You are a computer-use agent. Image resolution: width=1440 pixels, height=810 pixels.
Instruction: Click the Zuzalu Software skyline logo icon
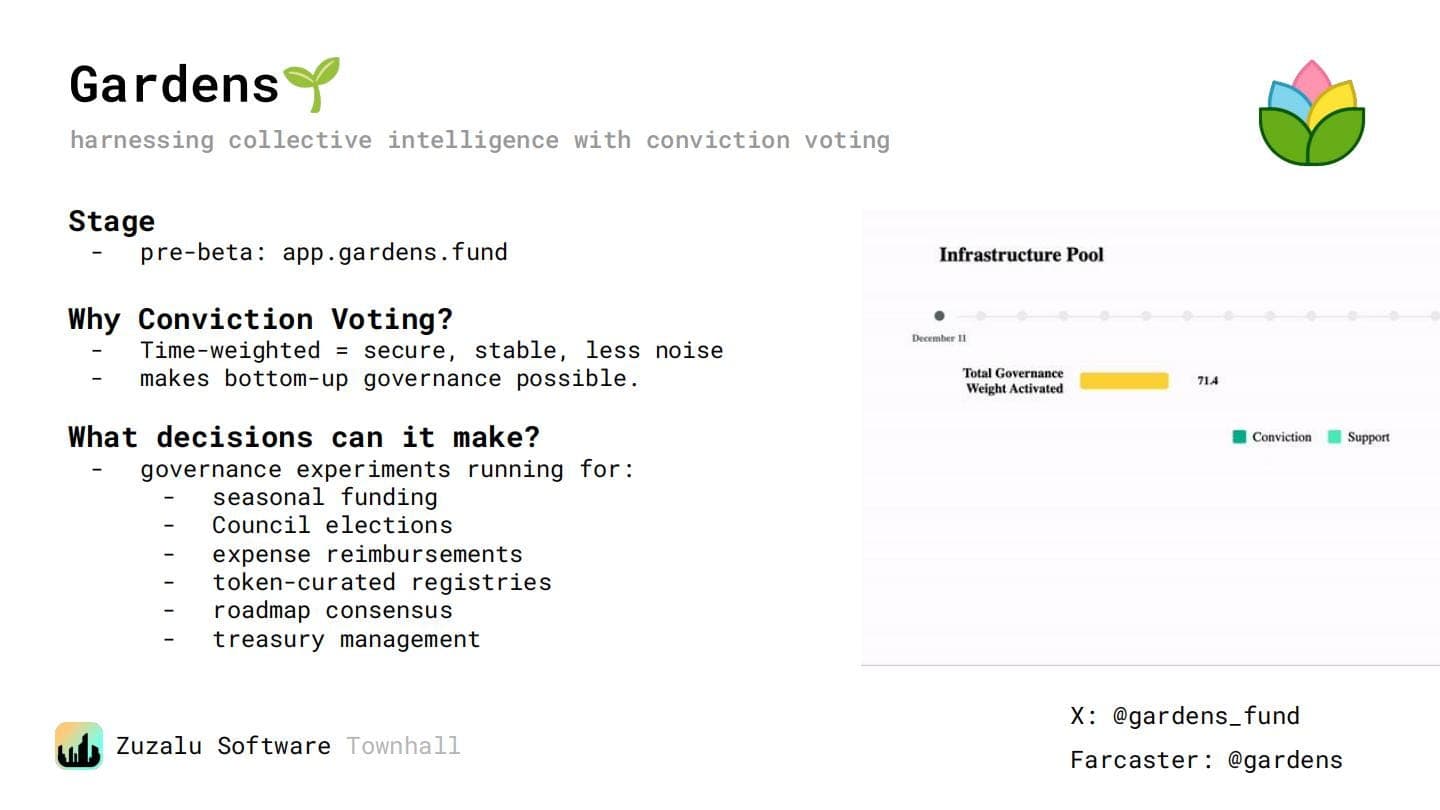pyautogui.click(x=79, y=746)
